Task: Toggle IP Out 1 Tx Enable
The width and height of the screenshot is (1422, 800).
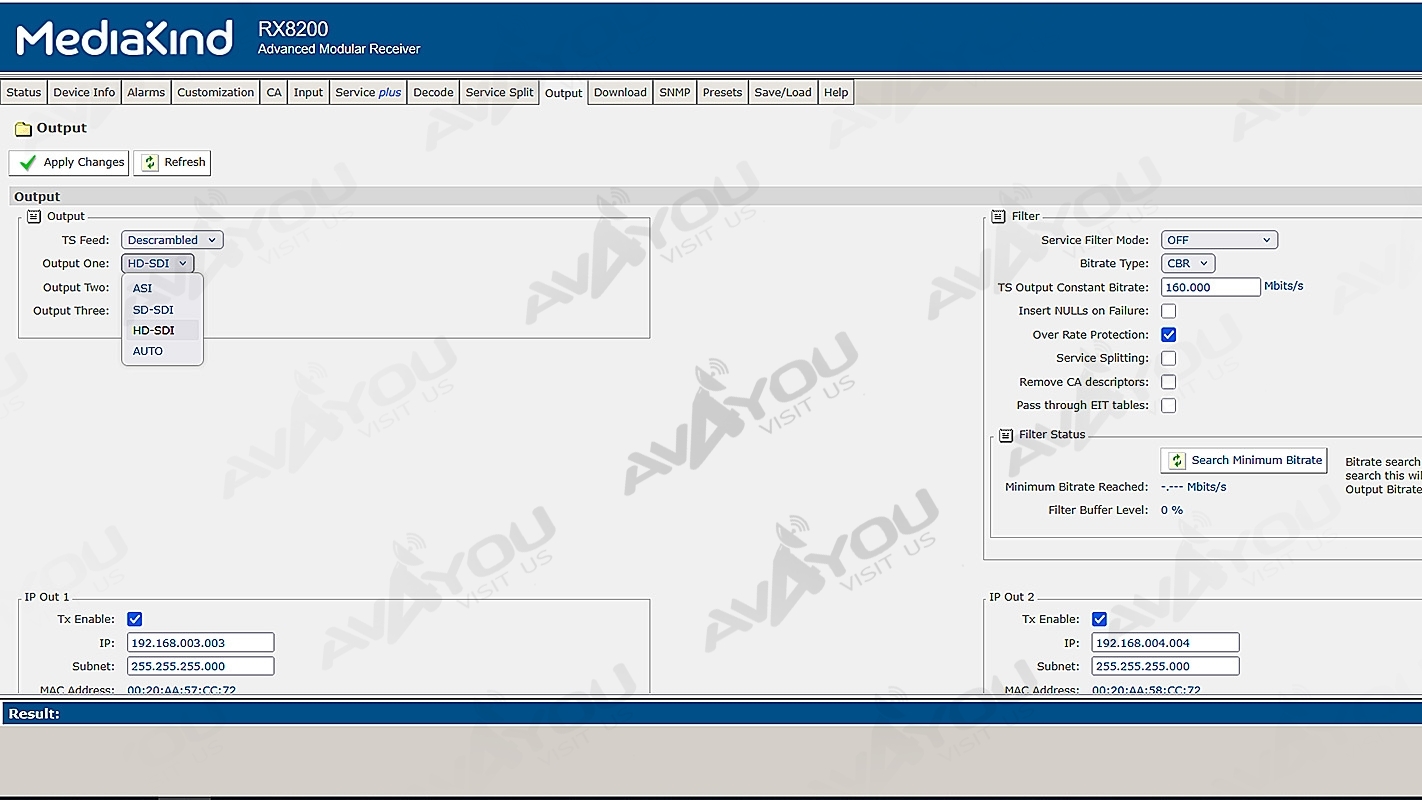Action: 135,619
